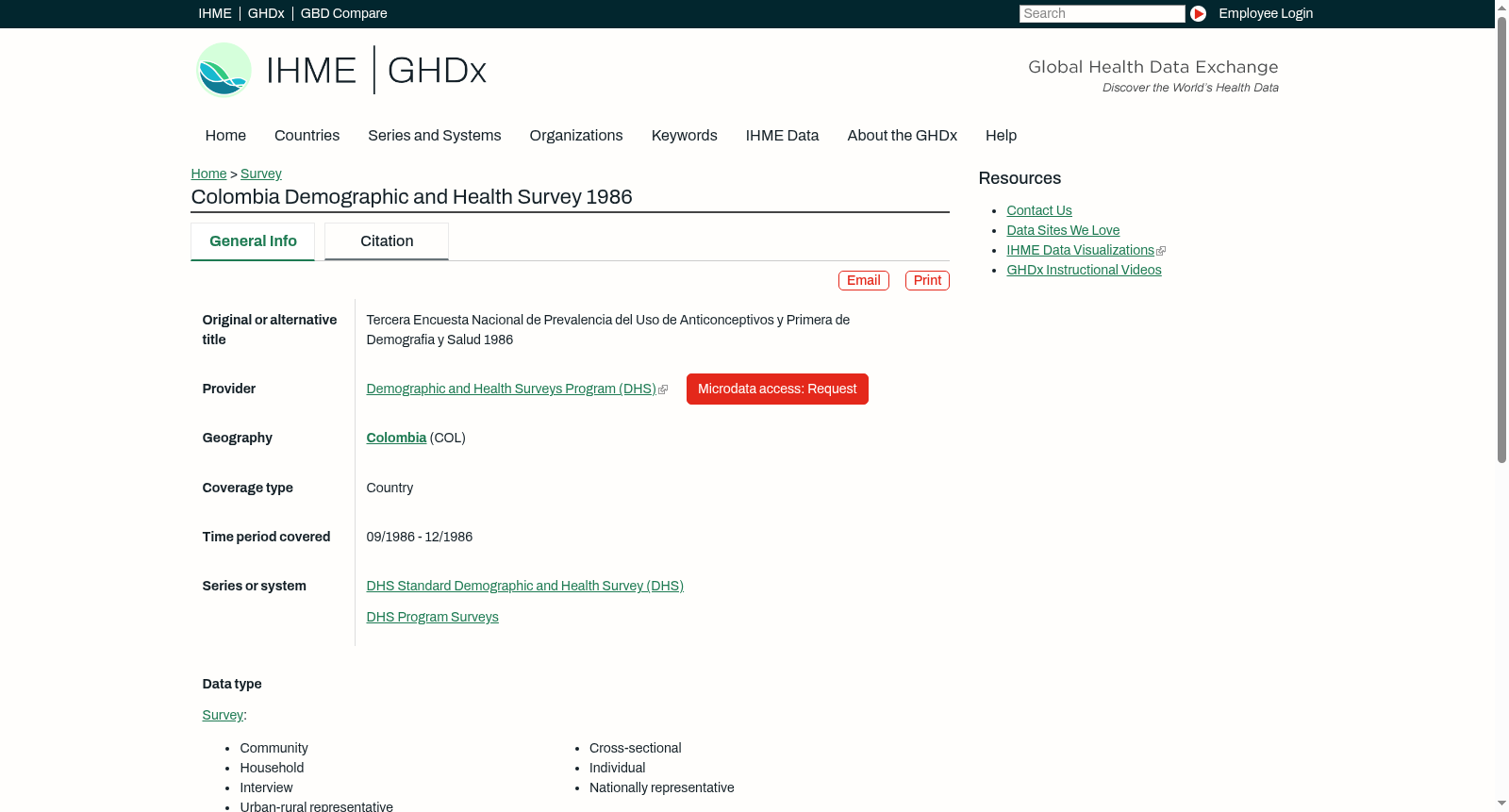Click Coverage type value Country

390,488
